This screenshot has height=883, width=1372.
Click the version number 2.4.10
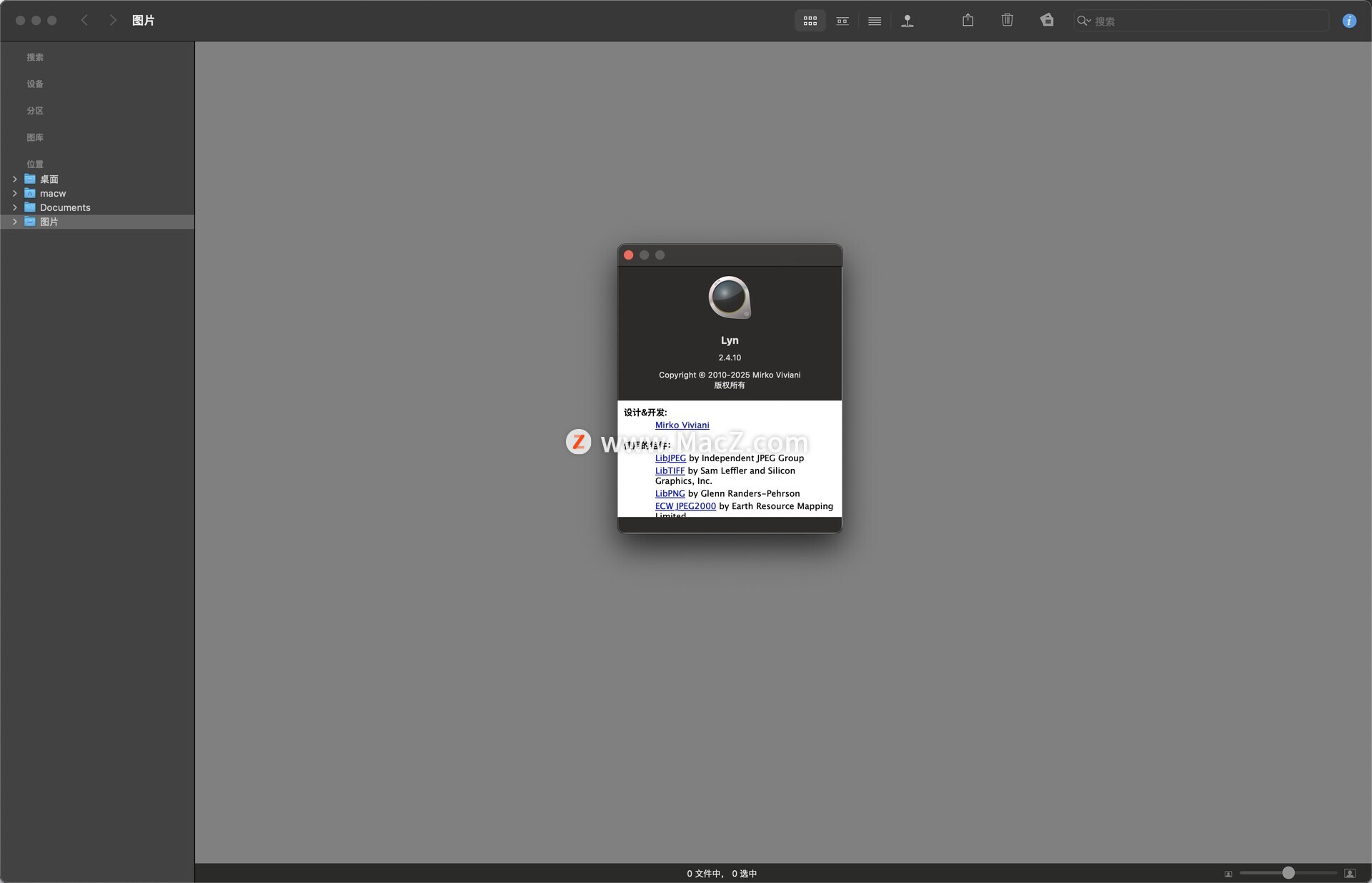pos(730,357)
